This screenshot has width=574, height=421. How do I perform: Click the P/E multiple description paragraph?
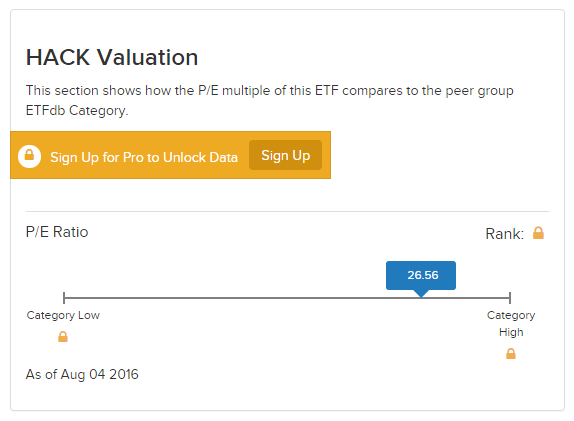pyautogui.click(x=269, y=100)
